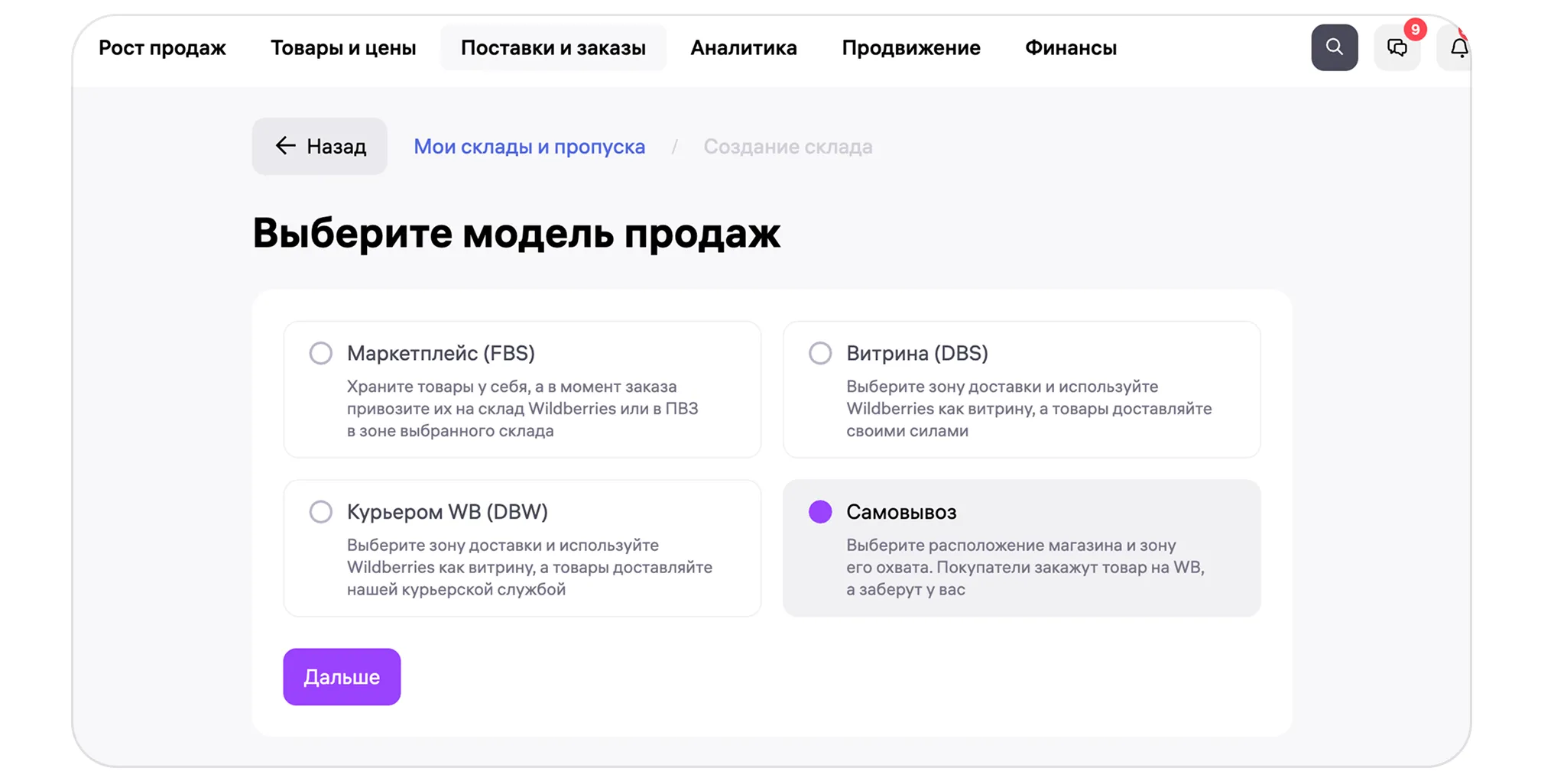Click the Назад back button
This screenshot has height=784, width=1541.
pyautogui.click(x=320, y=147)
